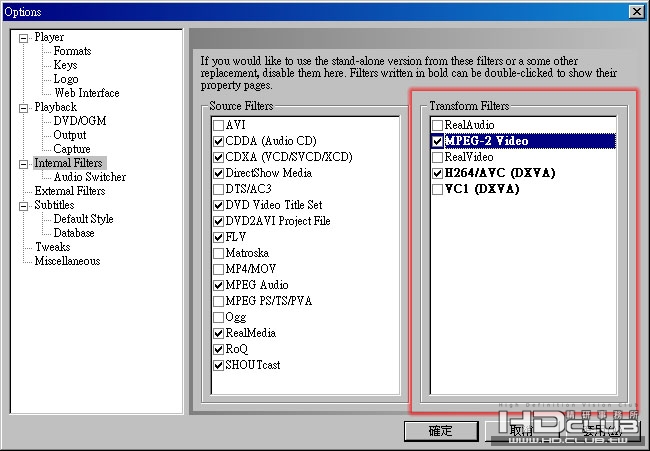This screenshot has height=451, width=650.
Task: Enable the Matroska source filter
Action: [218, 253]
